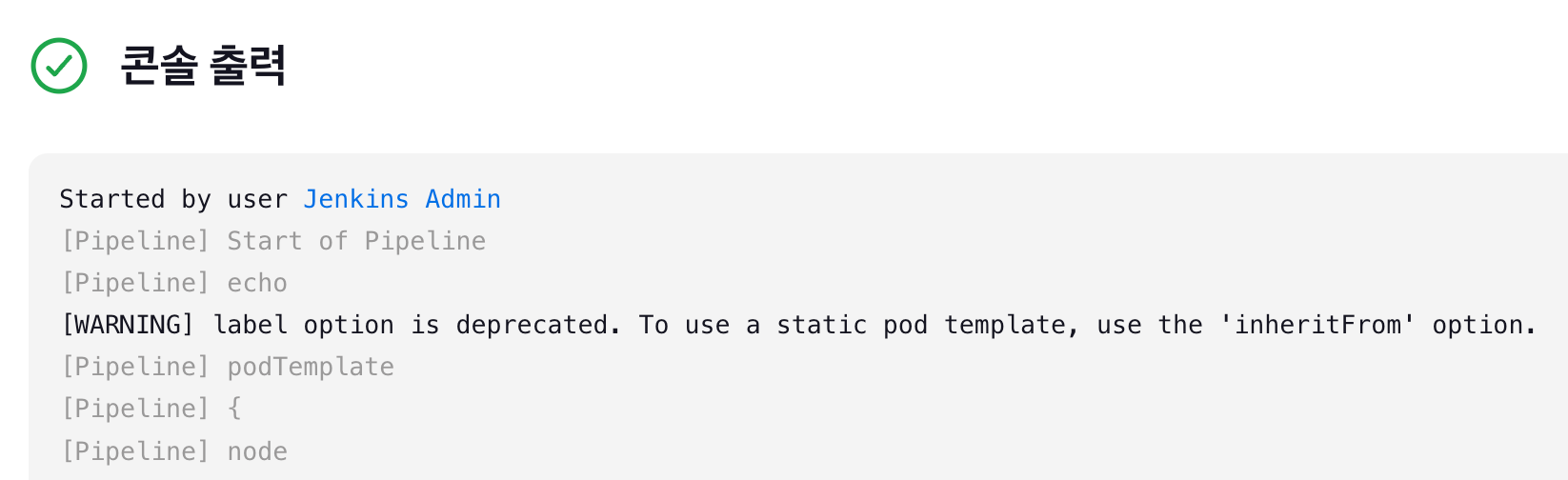
Task: Click the [Pipeline] prefix before 'Start of Pipeline'
Action: click(x=134, y=241)
